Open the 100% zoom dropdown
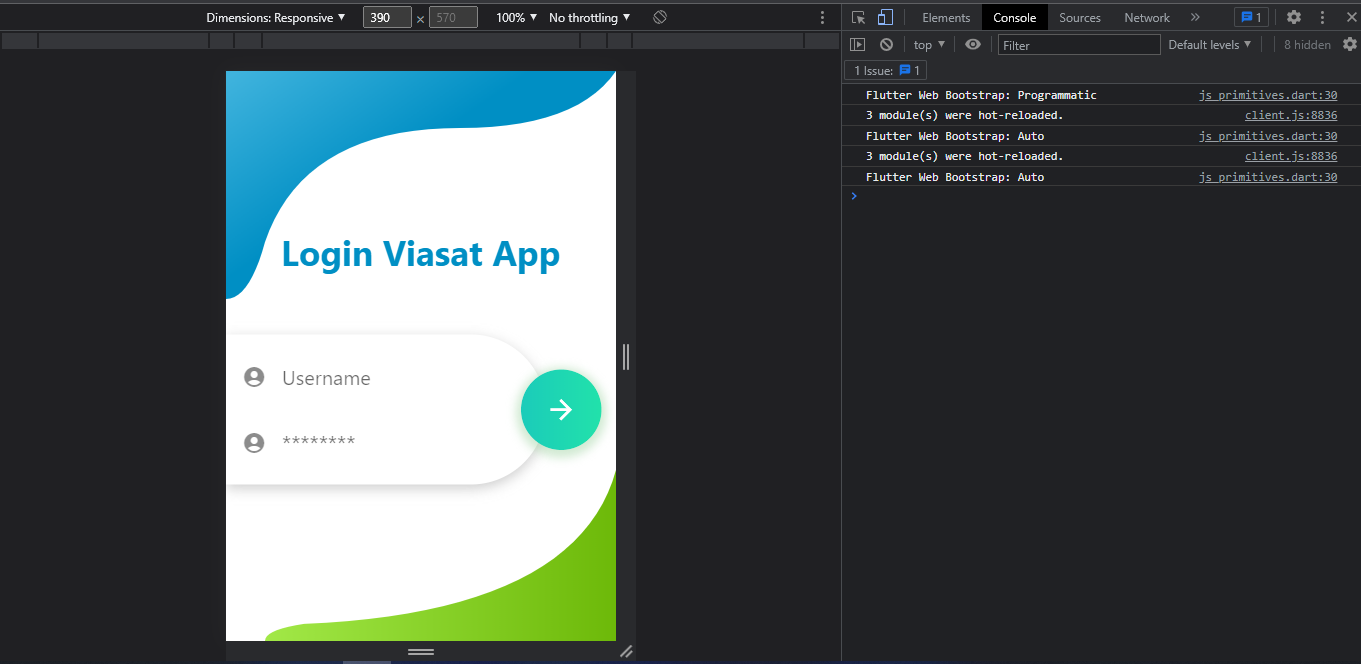This screenshot has height=664, width=1361. coord(517,17)
